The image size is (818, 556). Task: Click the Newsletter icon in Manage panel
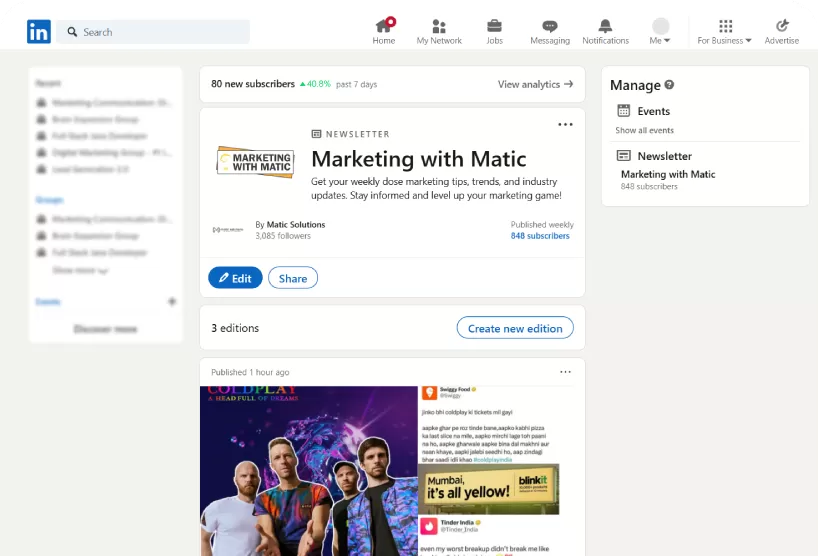click(623, 155)
